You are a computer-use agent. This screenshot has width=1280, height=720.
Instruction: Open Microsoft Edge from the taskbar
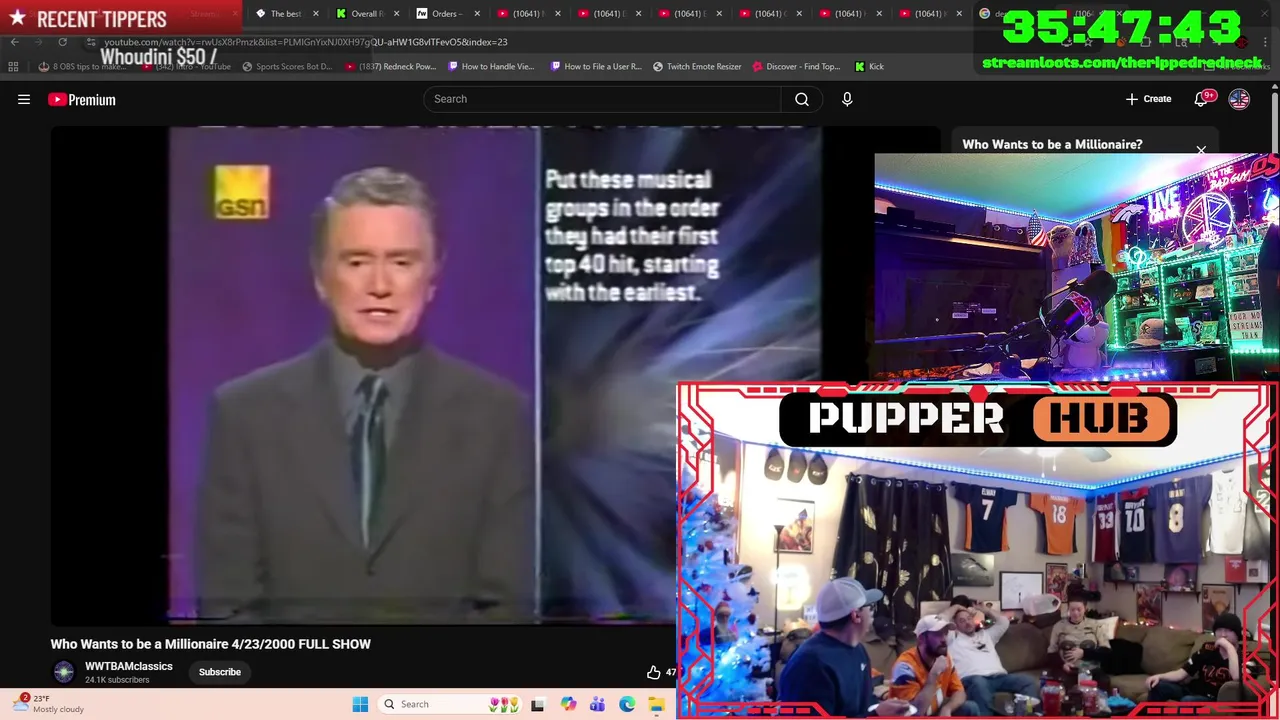tap(627, 704)
